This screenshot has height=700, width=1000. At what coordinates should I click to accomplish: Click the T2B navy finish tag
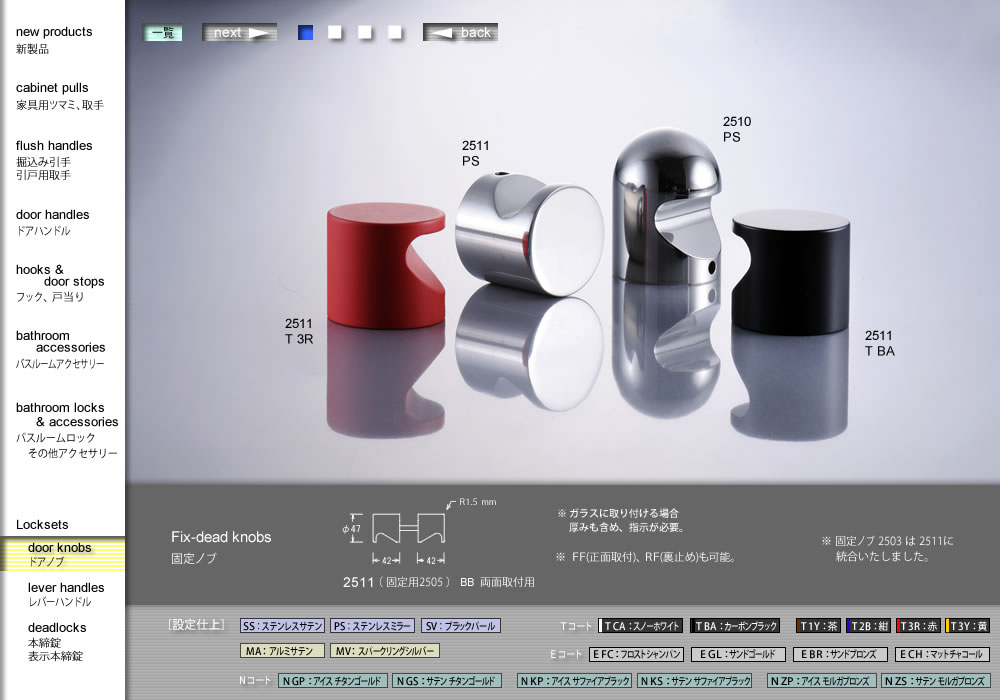pyautogui.click(x=868, y=626)
